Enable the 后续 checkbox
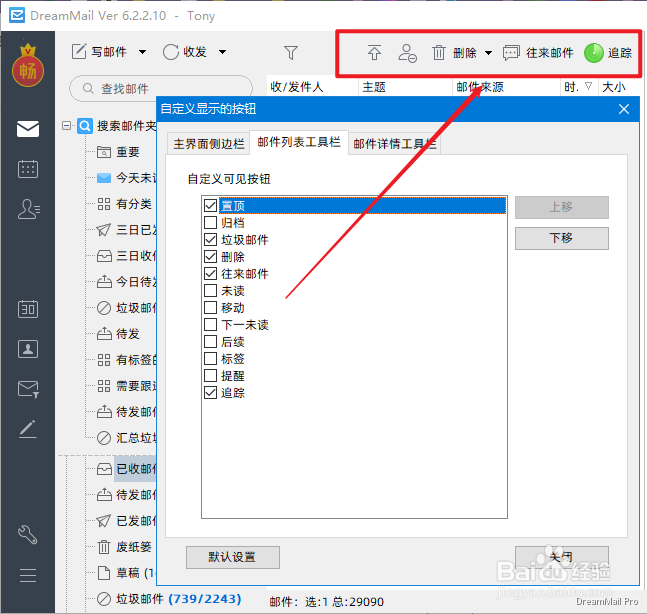This screenshot has width=647, height=614. [210, 341]
